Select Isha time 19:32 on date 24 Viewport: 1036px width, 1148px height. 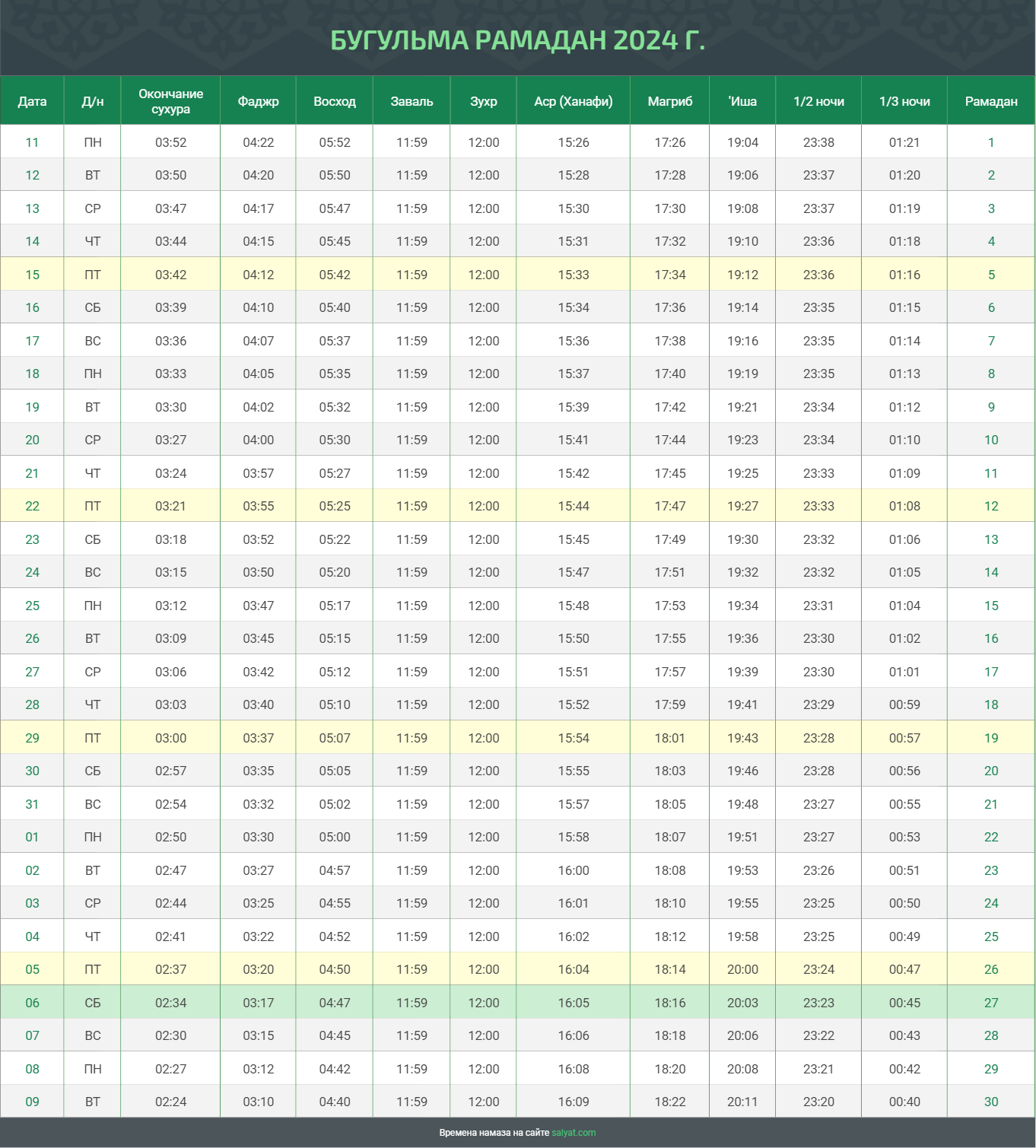tap(742, 572)
